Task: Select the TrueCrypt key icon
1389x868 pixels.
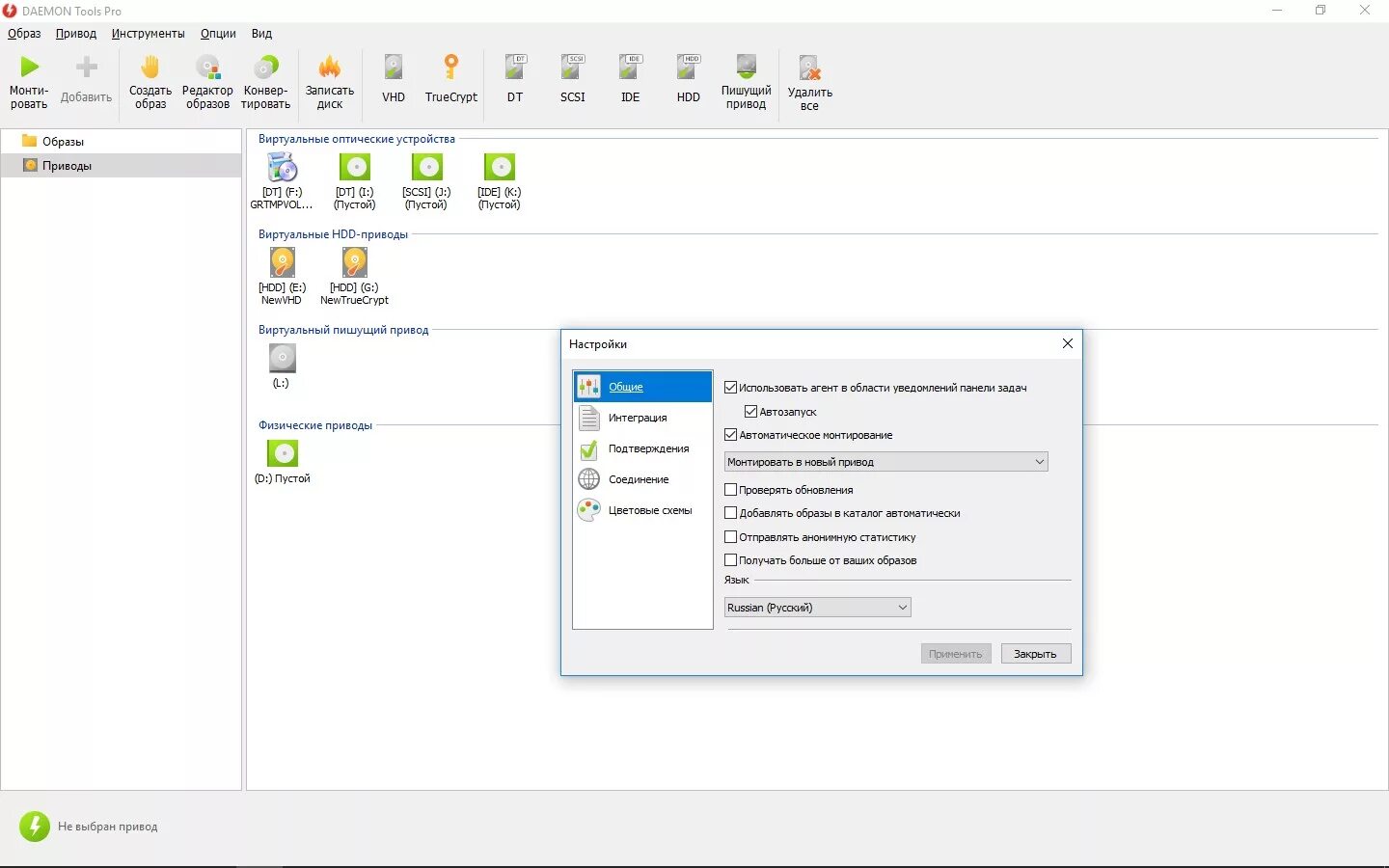Action: click(x=451, y=67)
